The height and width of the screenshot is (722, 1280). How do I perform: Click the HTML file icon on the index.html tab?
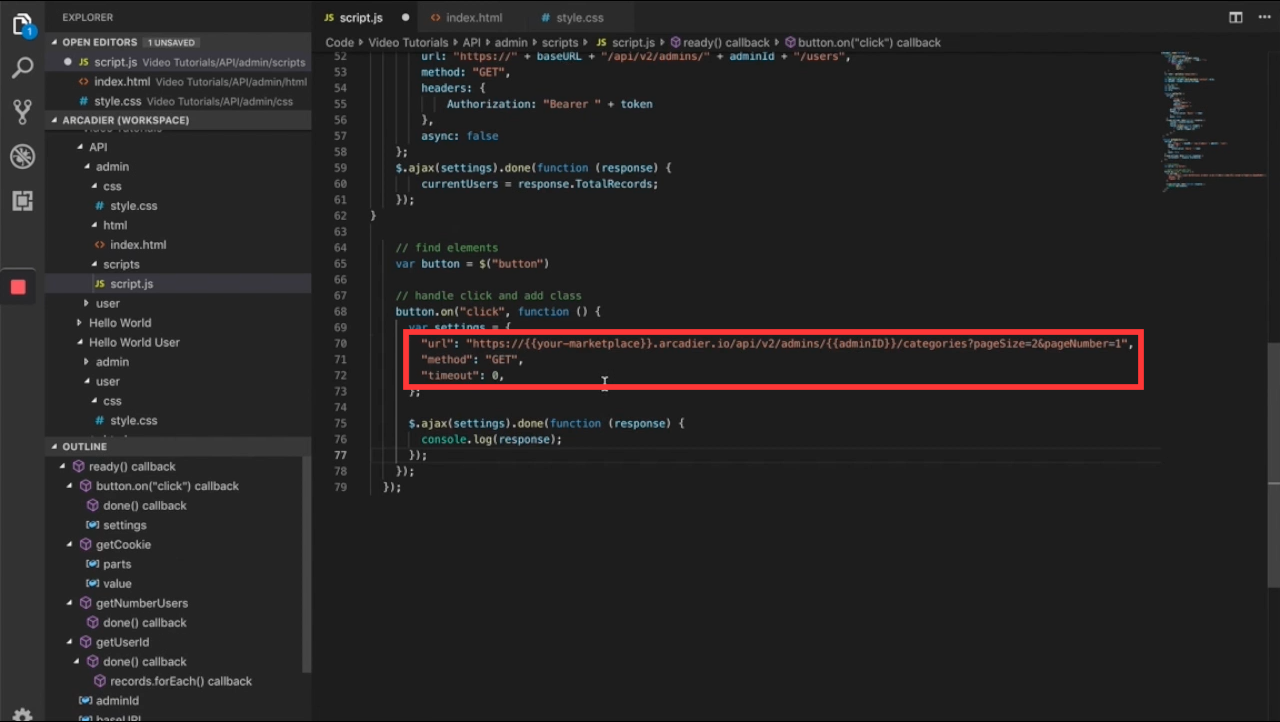(x=435, y=18)
